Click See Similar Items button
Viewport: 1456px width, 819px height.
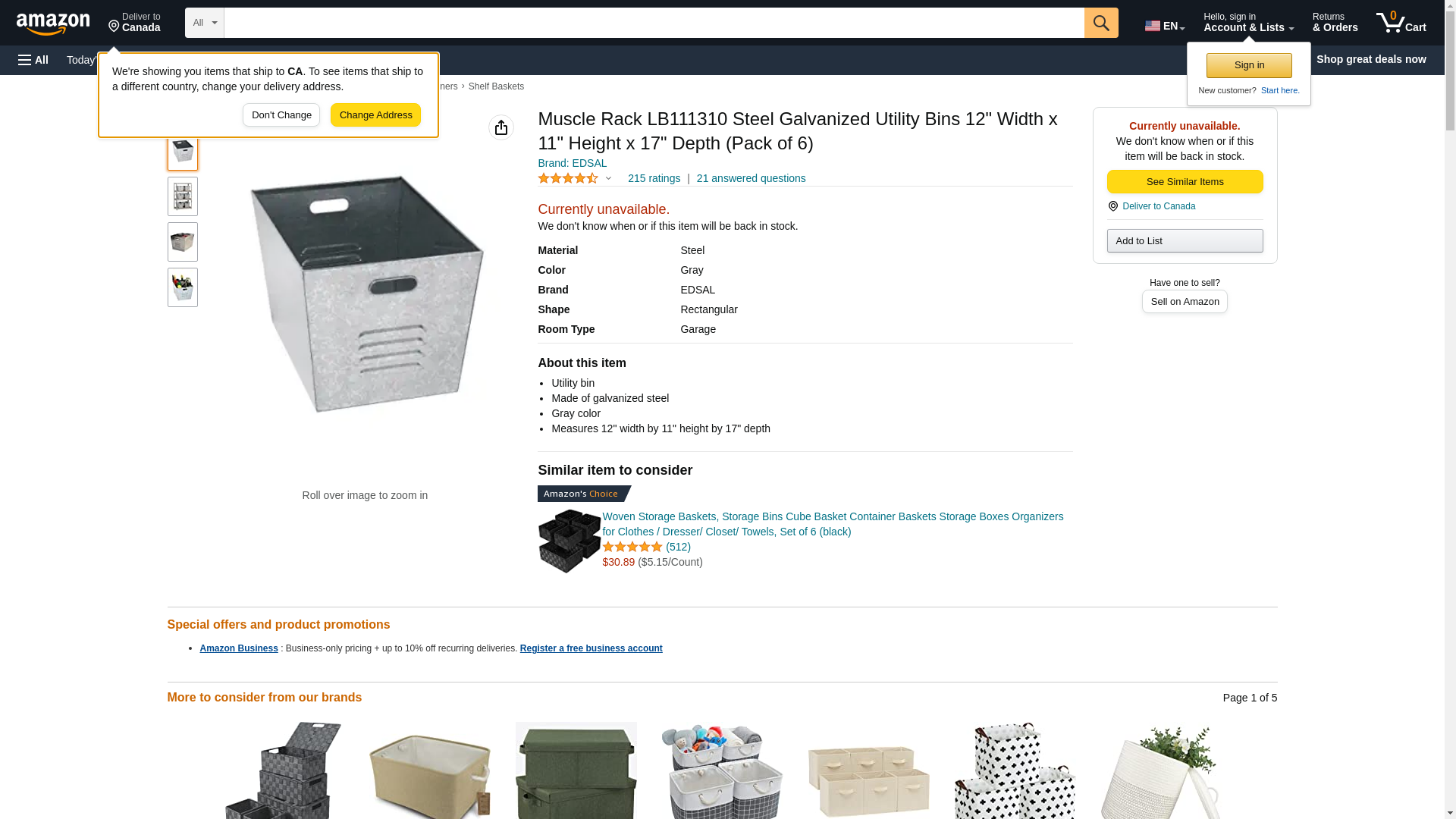pyautogui.click(x=1185, y=182)
